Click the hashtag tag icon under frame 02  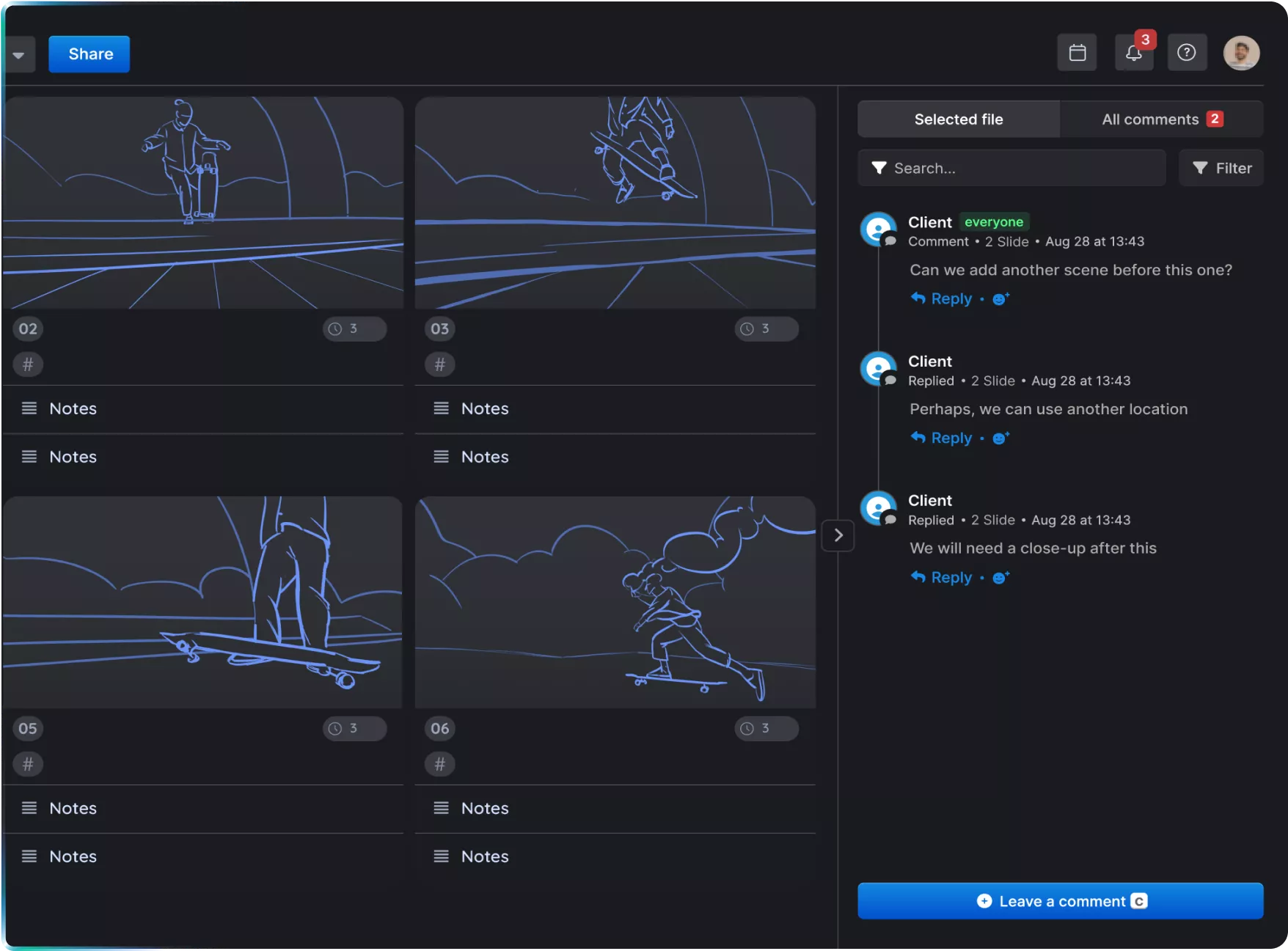(x=28, y=364)
